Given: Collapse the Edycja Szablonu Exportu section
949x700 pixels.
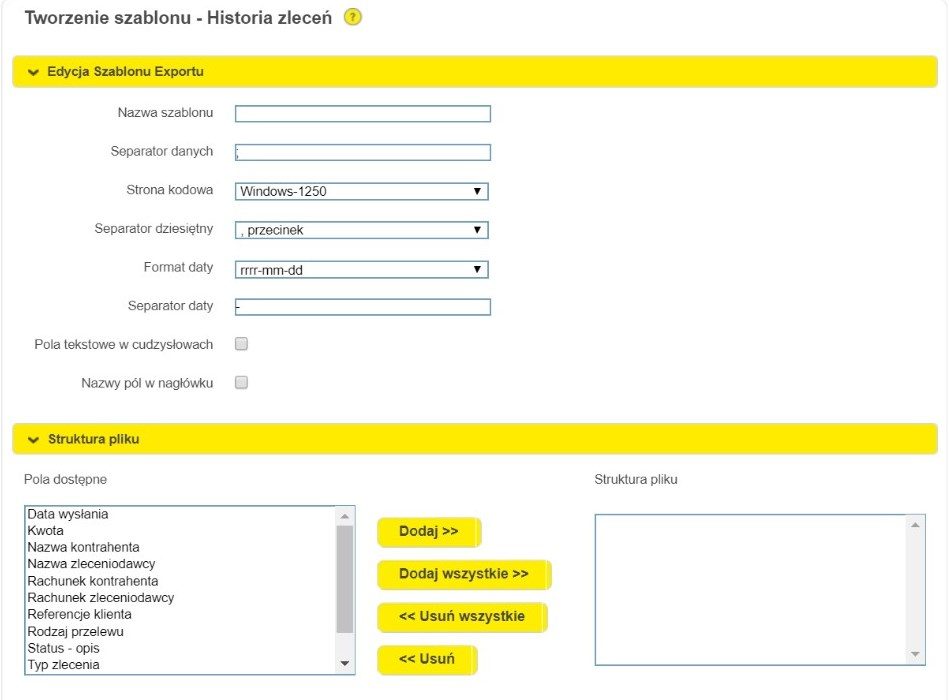Looking at the screenshot, I should coord(34,72).
